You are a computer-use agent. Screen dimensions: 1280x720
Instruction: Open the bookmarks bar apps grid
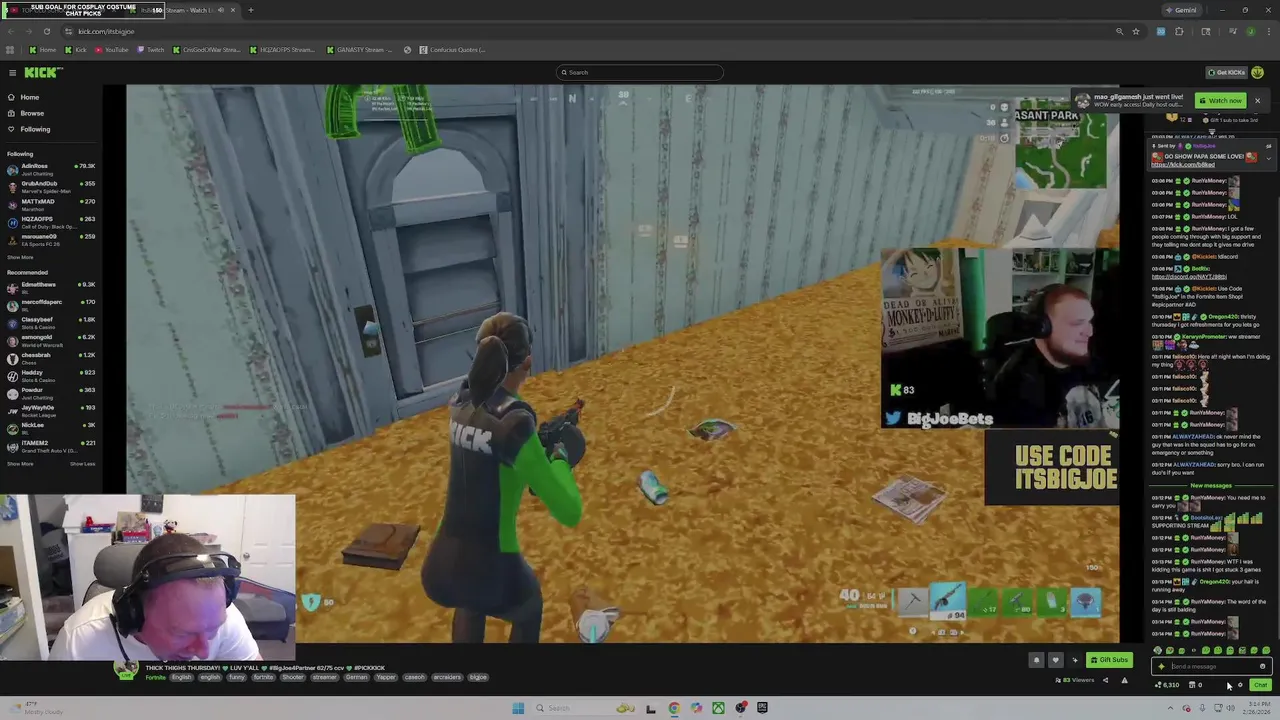point(10,50)
